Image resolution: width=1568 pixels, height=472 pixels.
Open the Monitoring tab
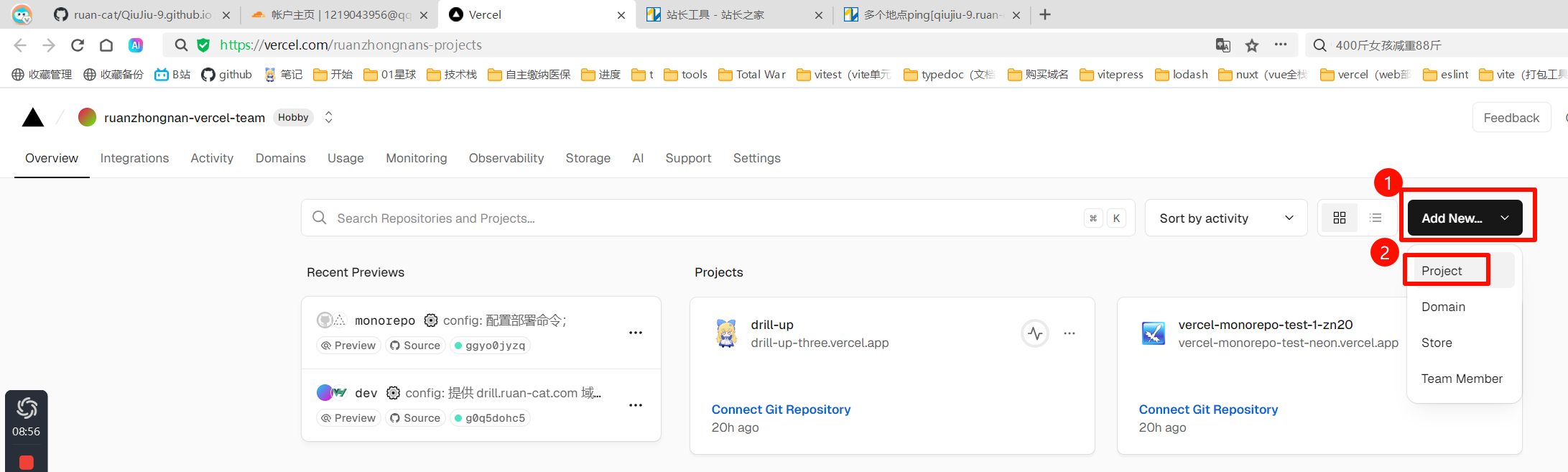click(x=417, y=158)
